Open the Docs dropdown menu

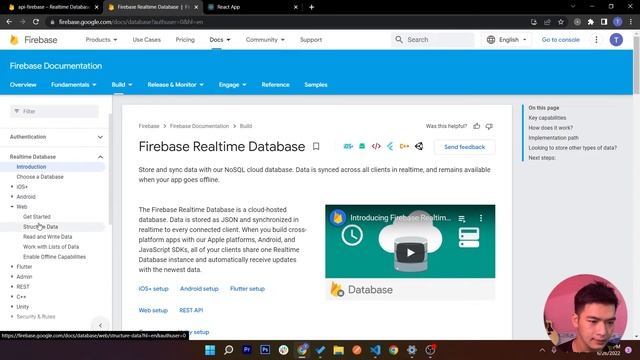point(220,40)
